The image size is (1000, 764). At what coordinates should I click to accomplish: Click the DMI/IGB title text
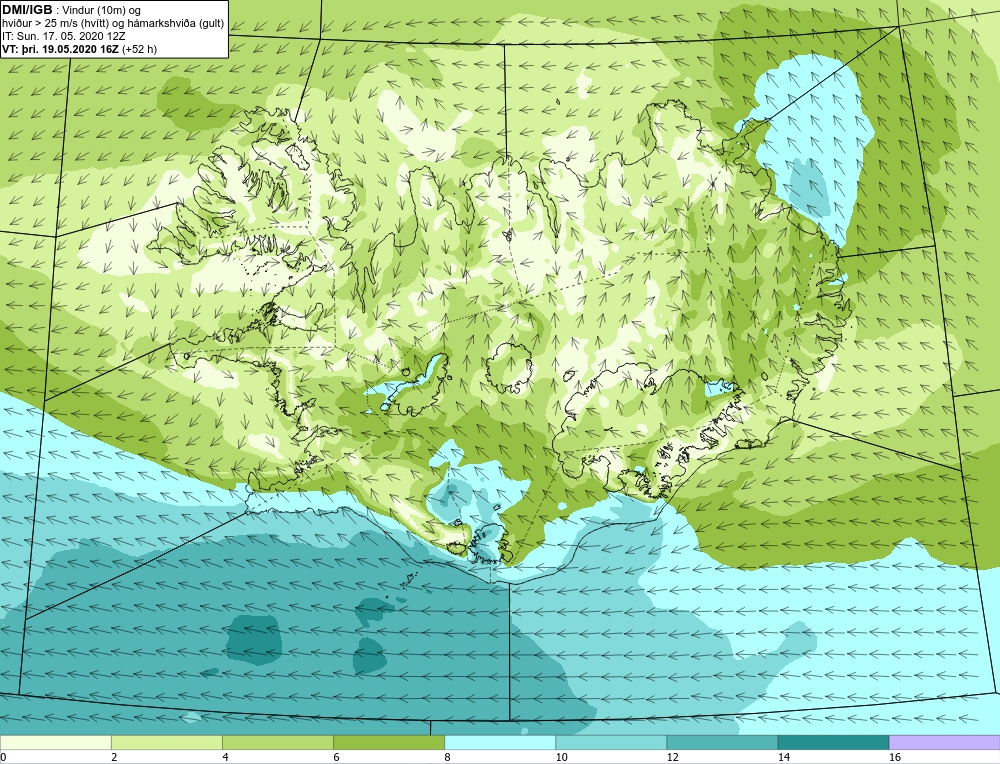point(27,10)
